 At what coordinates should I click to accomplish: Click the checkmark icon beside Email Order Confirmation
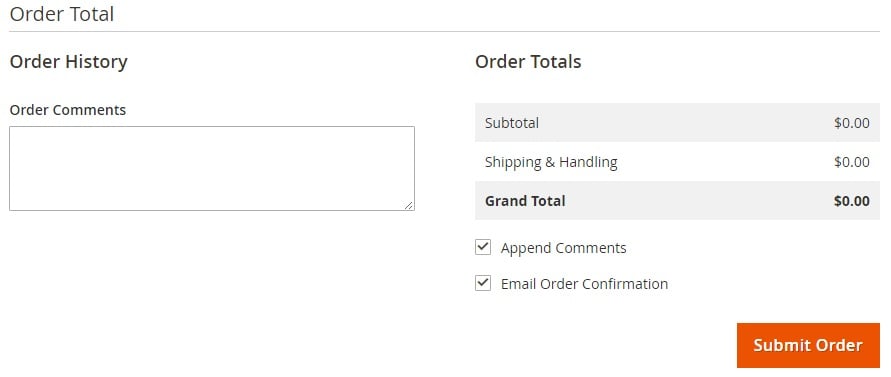point(483,283)
